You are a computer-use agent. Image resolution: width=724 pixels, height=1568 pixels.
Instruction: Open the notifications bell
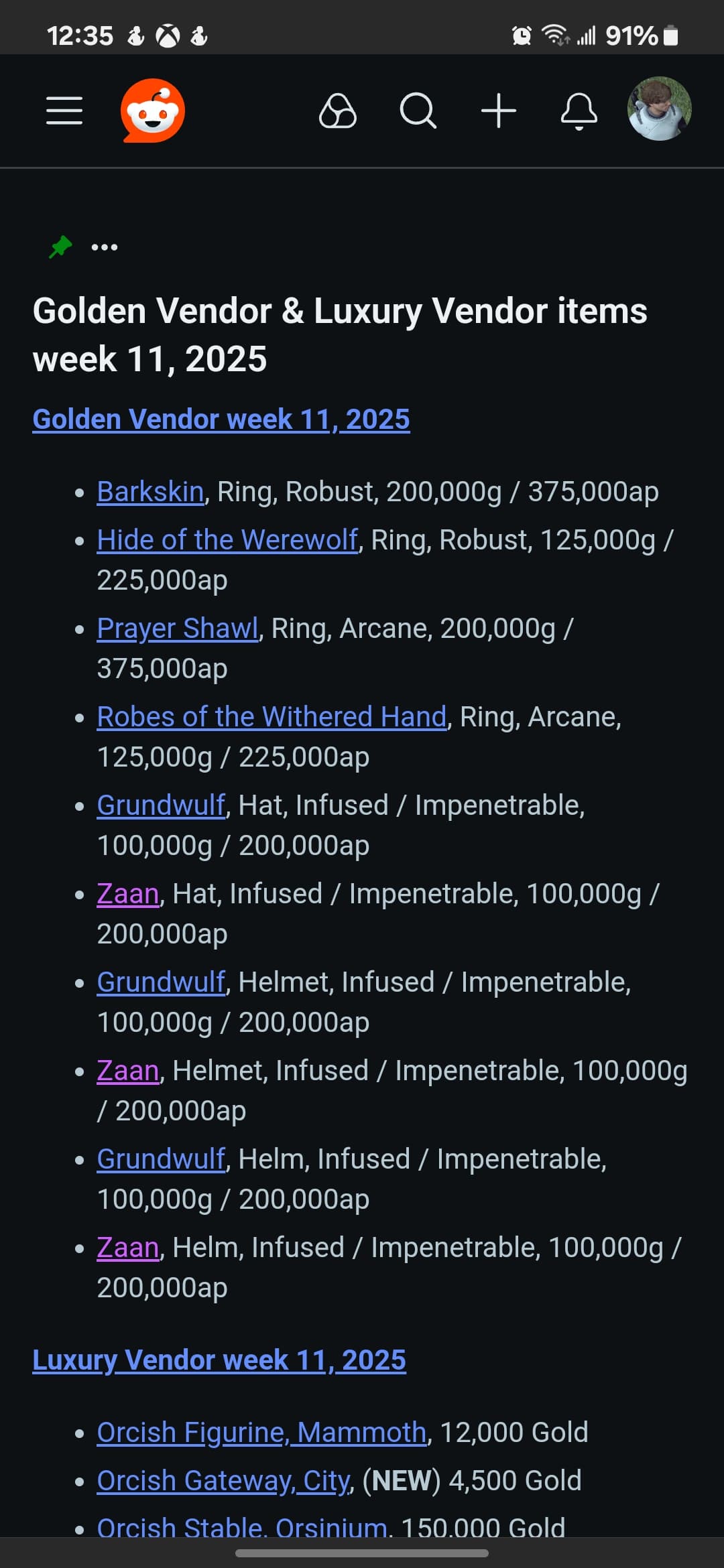tap(579, 111)
